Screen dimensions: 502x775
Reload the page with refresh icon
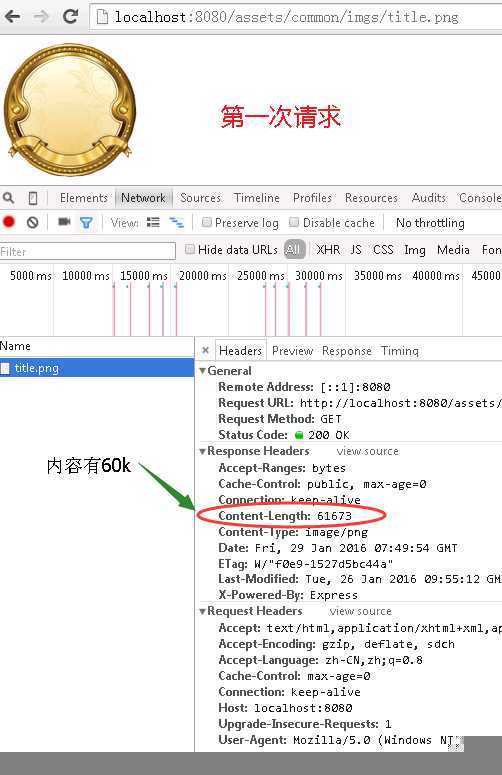(x=70, y=16)
